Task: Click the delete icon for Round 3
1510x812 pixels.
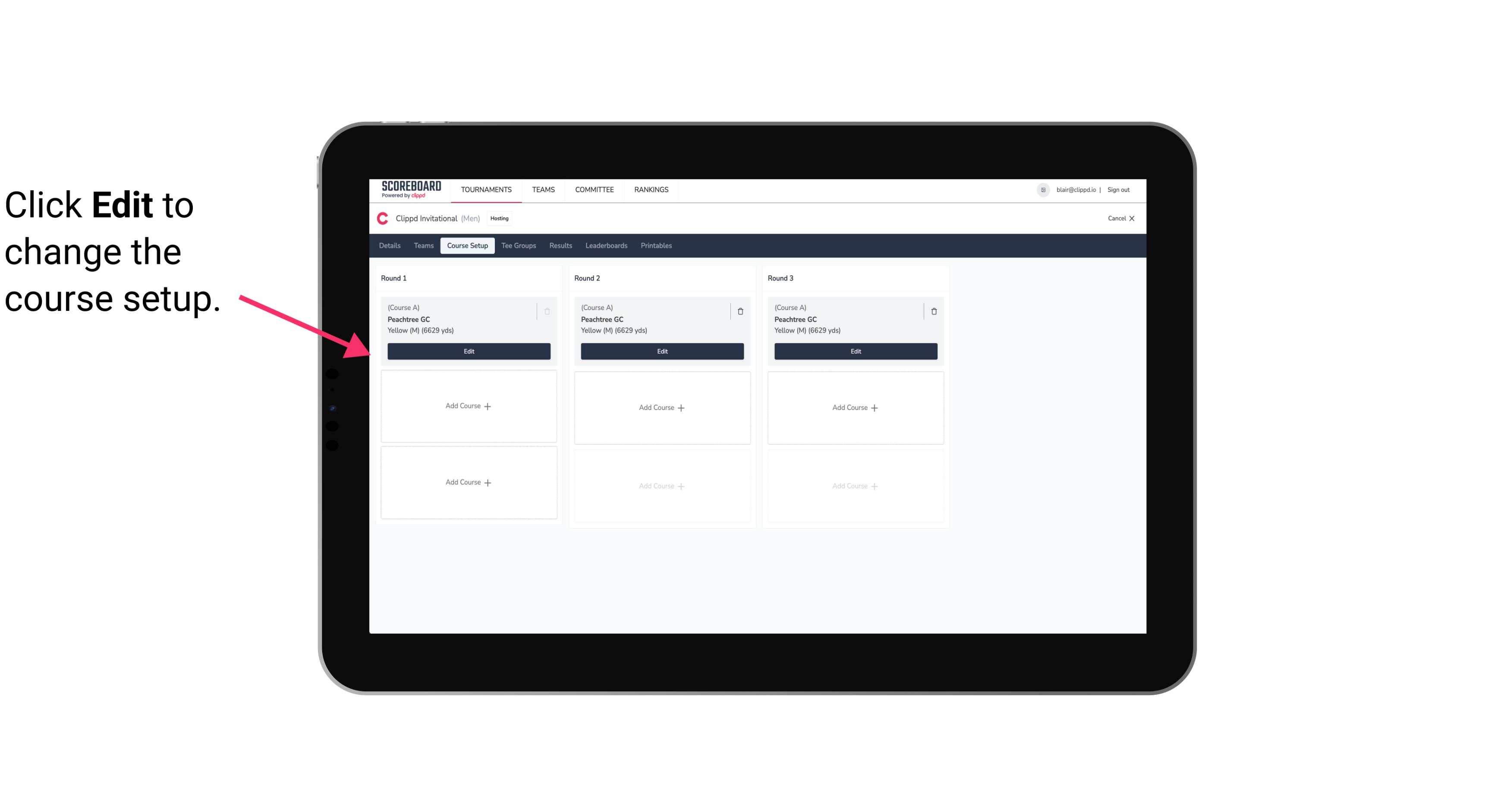Action: click(x=934, y=311)
